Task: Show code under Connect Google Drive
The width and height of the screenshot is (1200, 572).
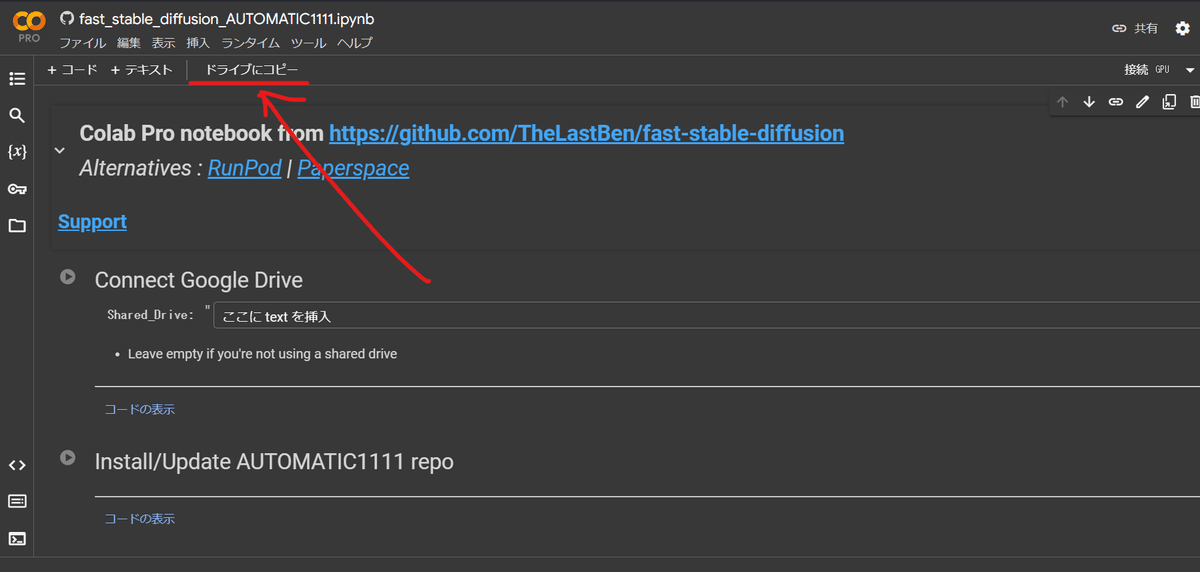Action: (139, 409)
